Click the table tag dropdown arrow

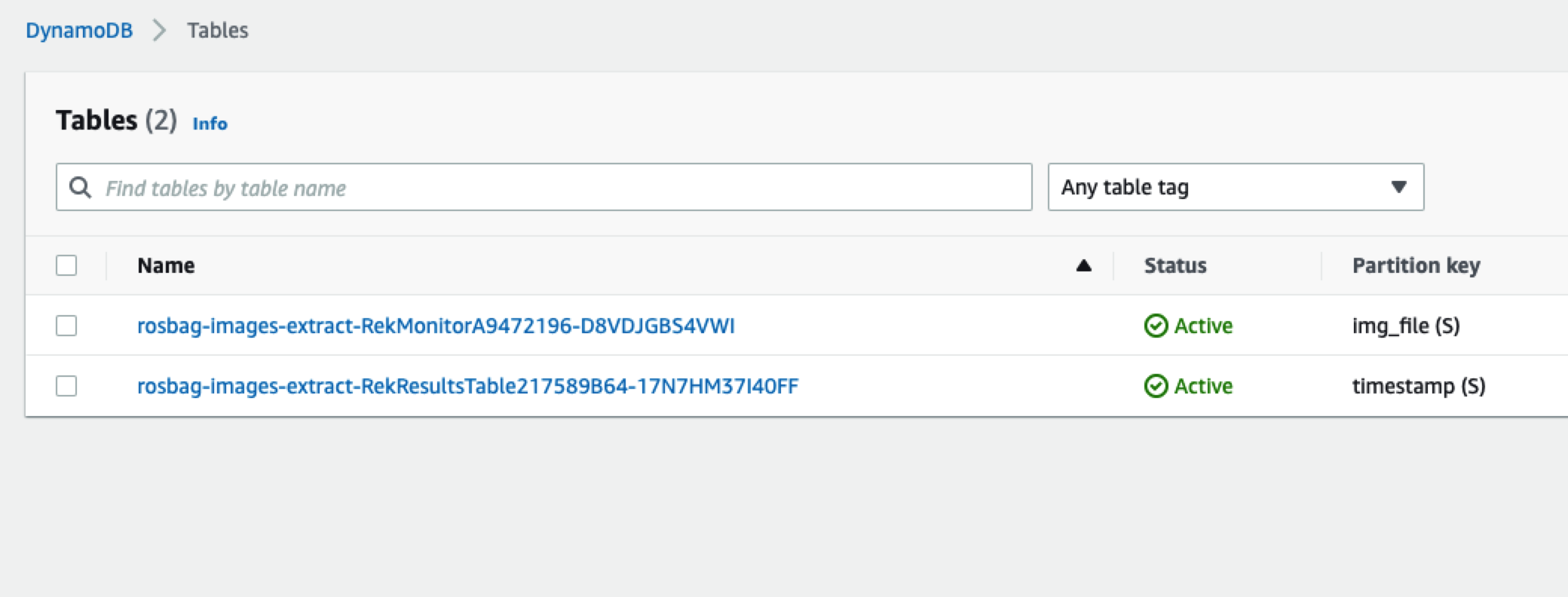(x=1398, y=187)
